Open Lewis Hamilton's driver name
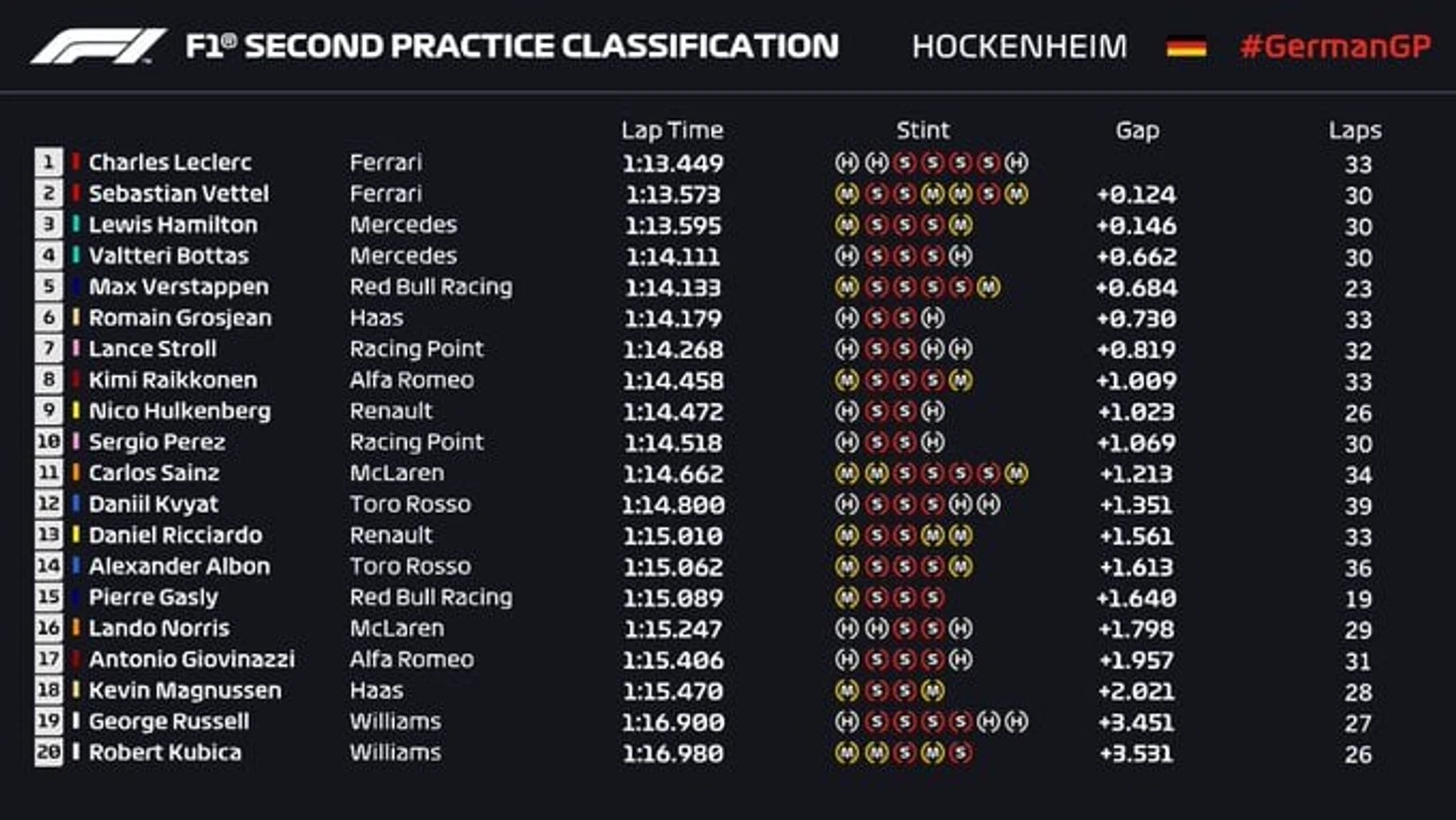The width and height of the screenshot is (1456, 820). [173, 224]
